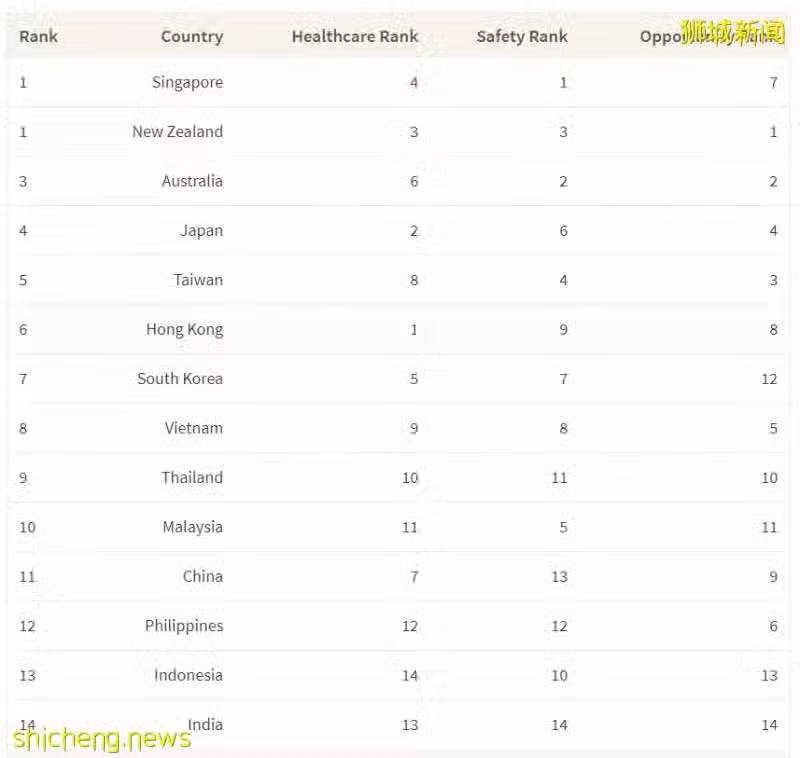Click the Thailand row name

(x=192, y=477)
